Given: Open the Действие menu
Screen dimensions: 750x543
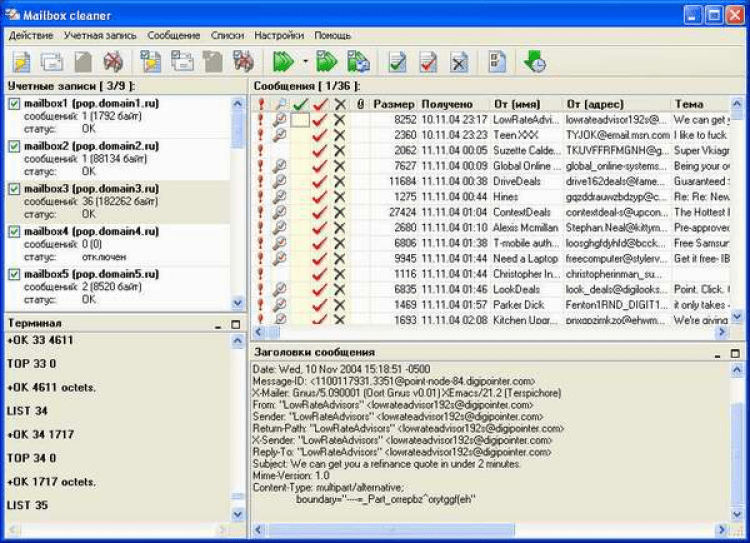Looking at the screenshot, I should pyautogui.click(x=31, y=35).
